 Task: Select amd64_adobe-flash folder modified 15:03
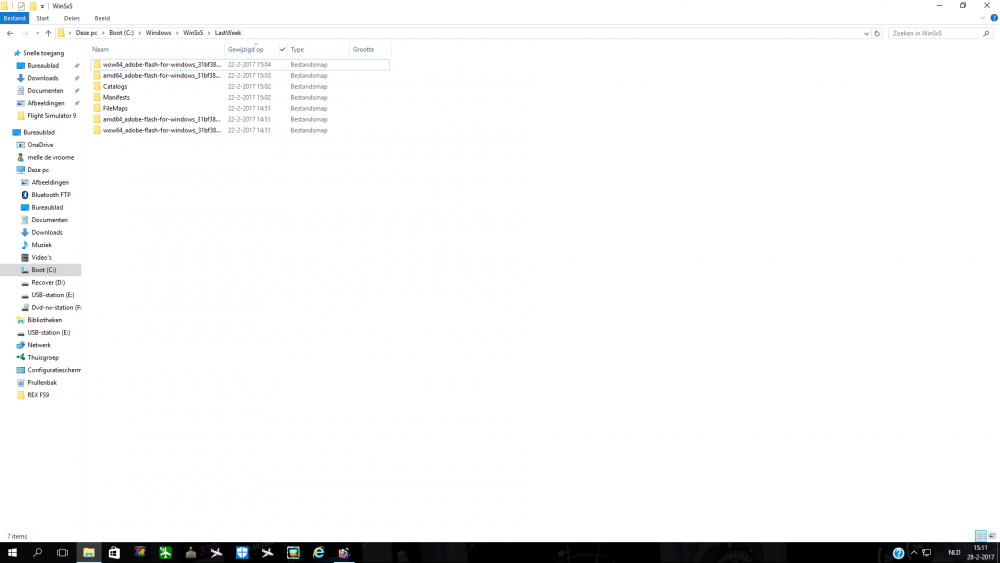click(x=240, y=75)
